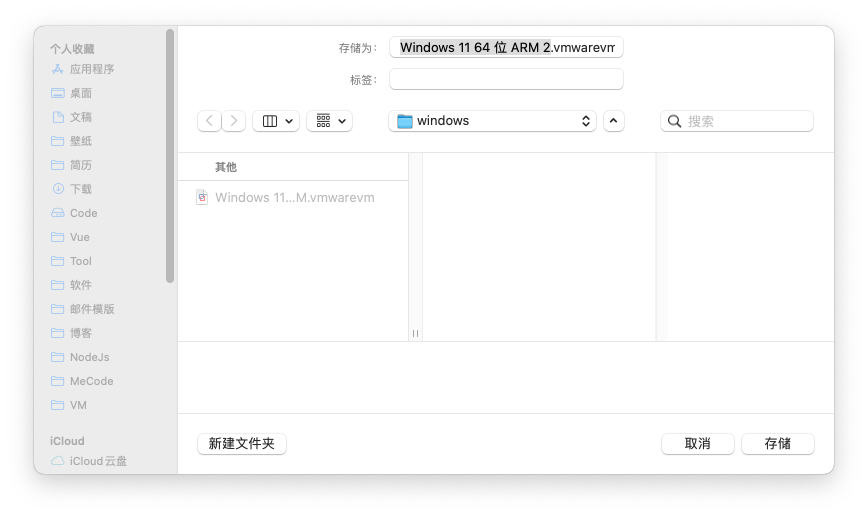Screen dimensions: 868x516
Task: Open MeCode folder in the sidebar
Action: coord(91,381)
